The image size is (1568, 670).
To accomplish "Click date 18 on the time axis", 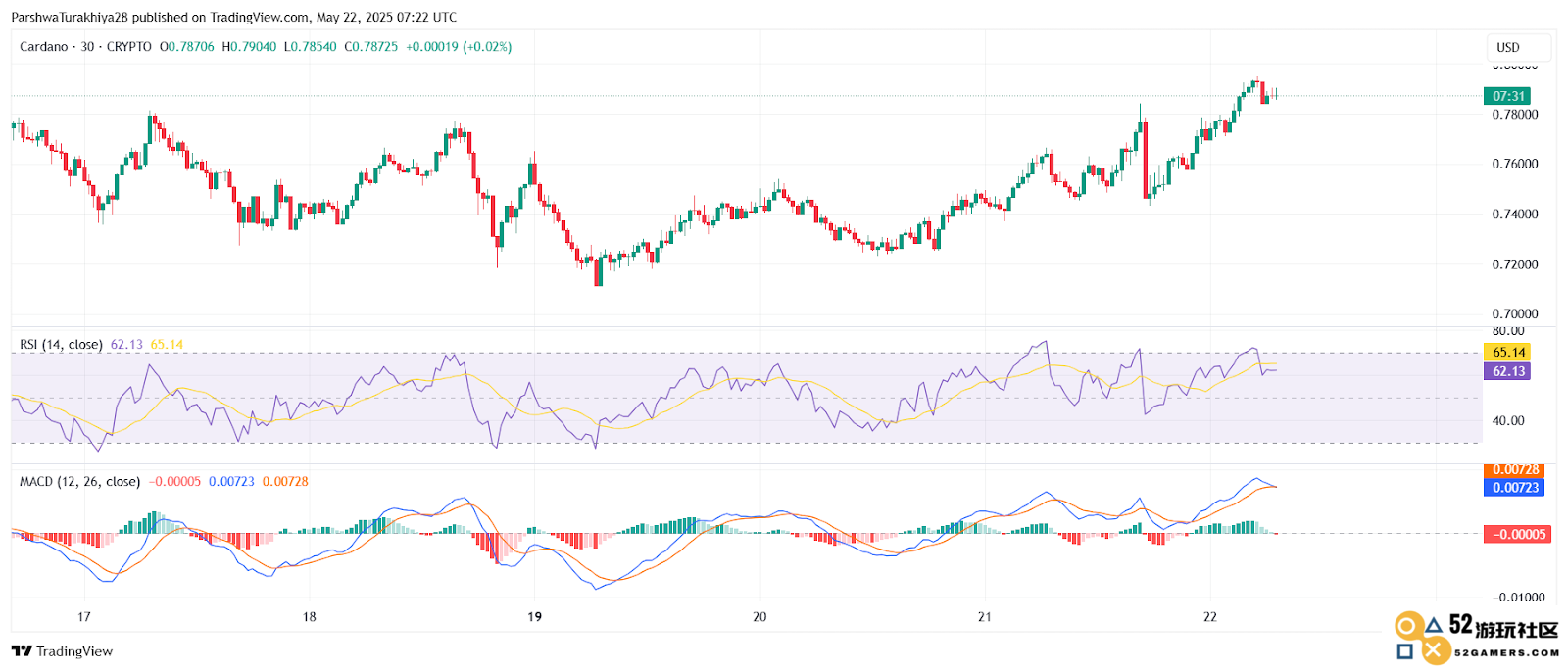I will (x=310, y=617).
